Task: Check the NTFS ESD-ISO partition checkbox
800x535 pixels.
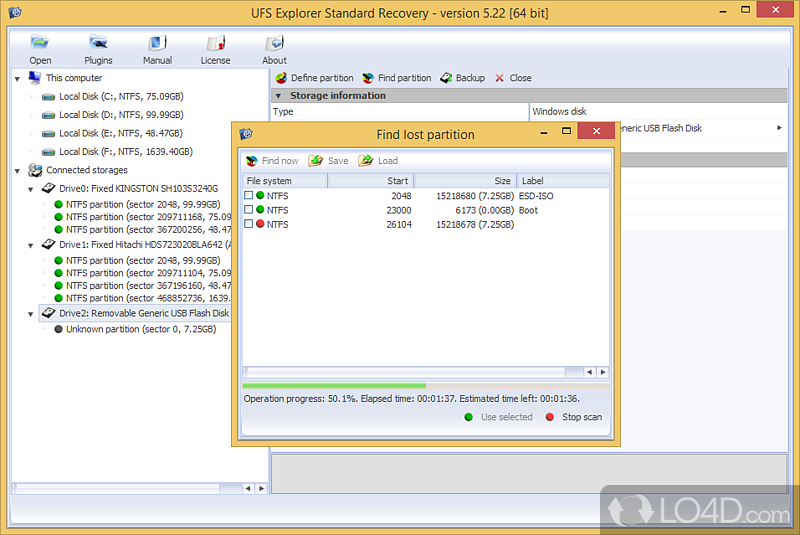Action: (x=248, y=195)
